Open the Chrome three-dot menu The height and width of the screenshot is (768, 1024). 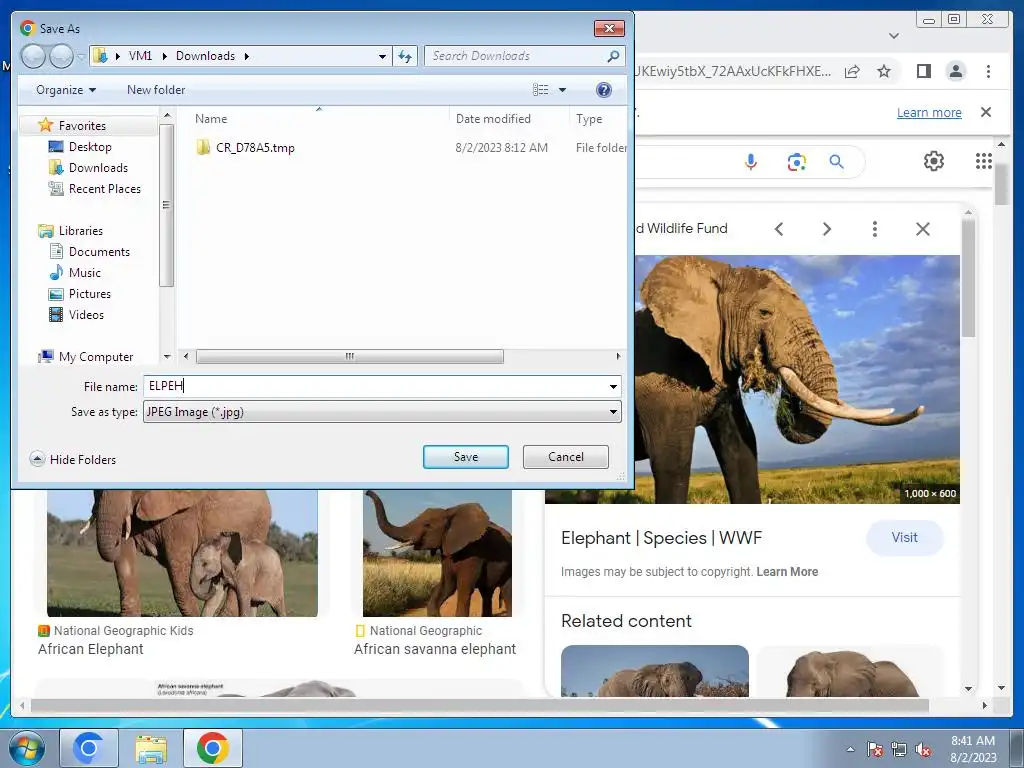988,71
